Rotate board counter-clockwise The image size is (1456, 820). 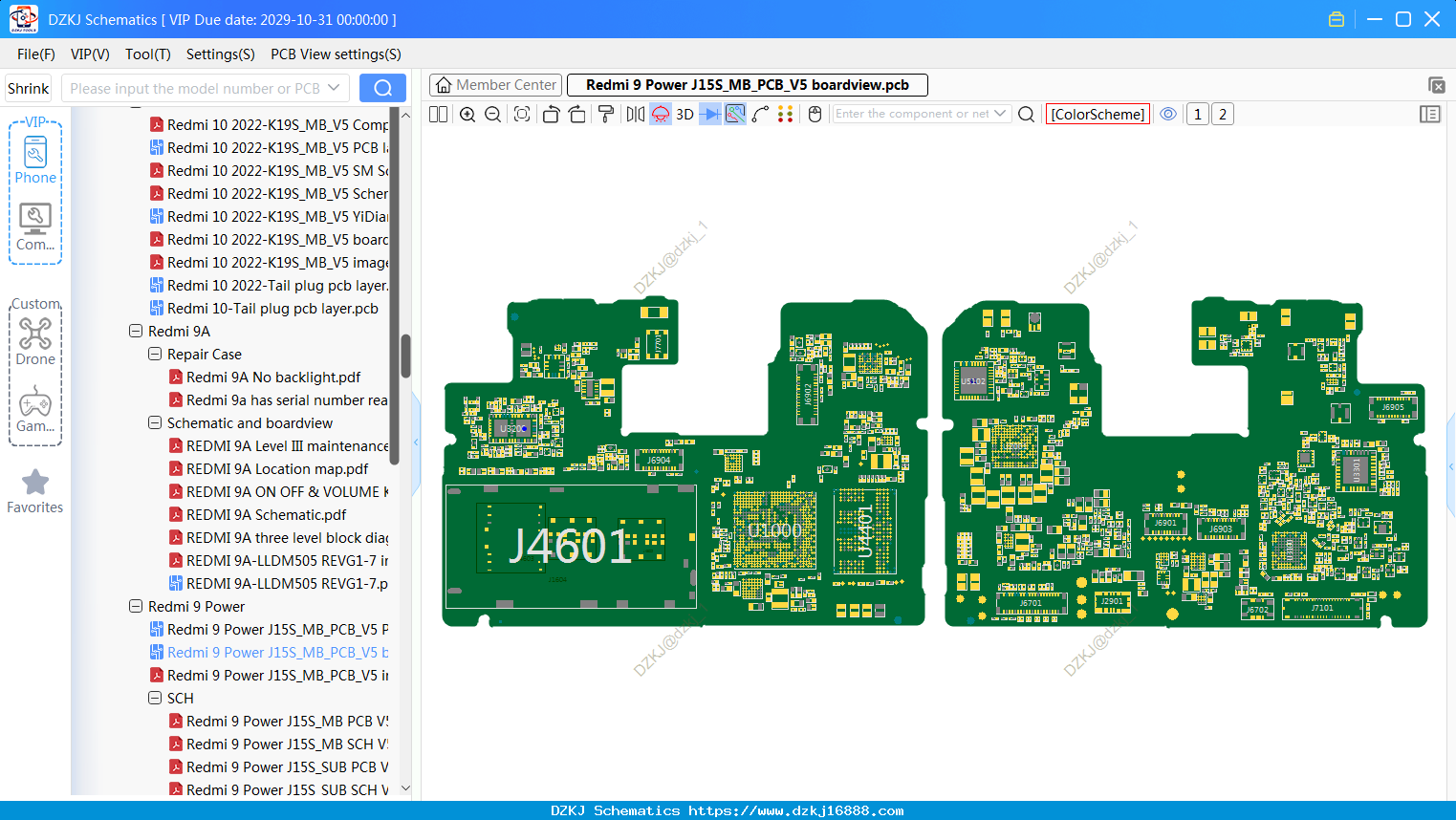[551, 114]
